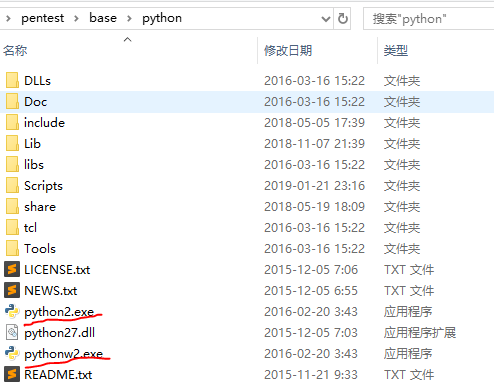Screen dimensions: 494x385
Task: Click the 应用程序扩展 type cell
Action: click(x=420, y=333)
